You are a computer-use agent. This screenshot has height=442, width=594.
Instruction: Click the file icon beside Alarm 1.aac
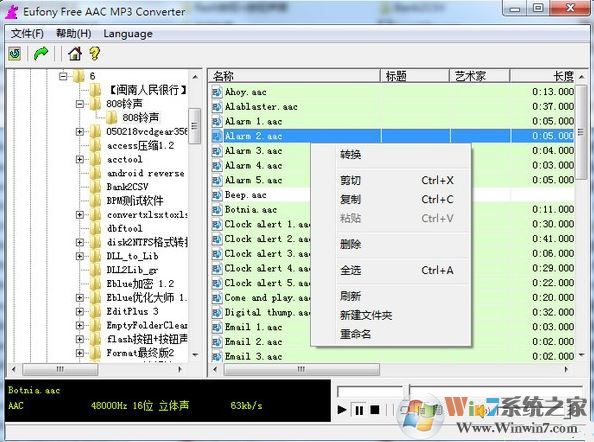(217, 122)
